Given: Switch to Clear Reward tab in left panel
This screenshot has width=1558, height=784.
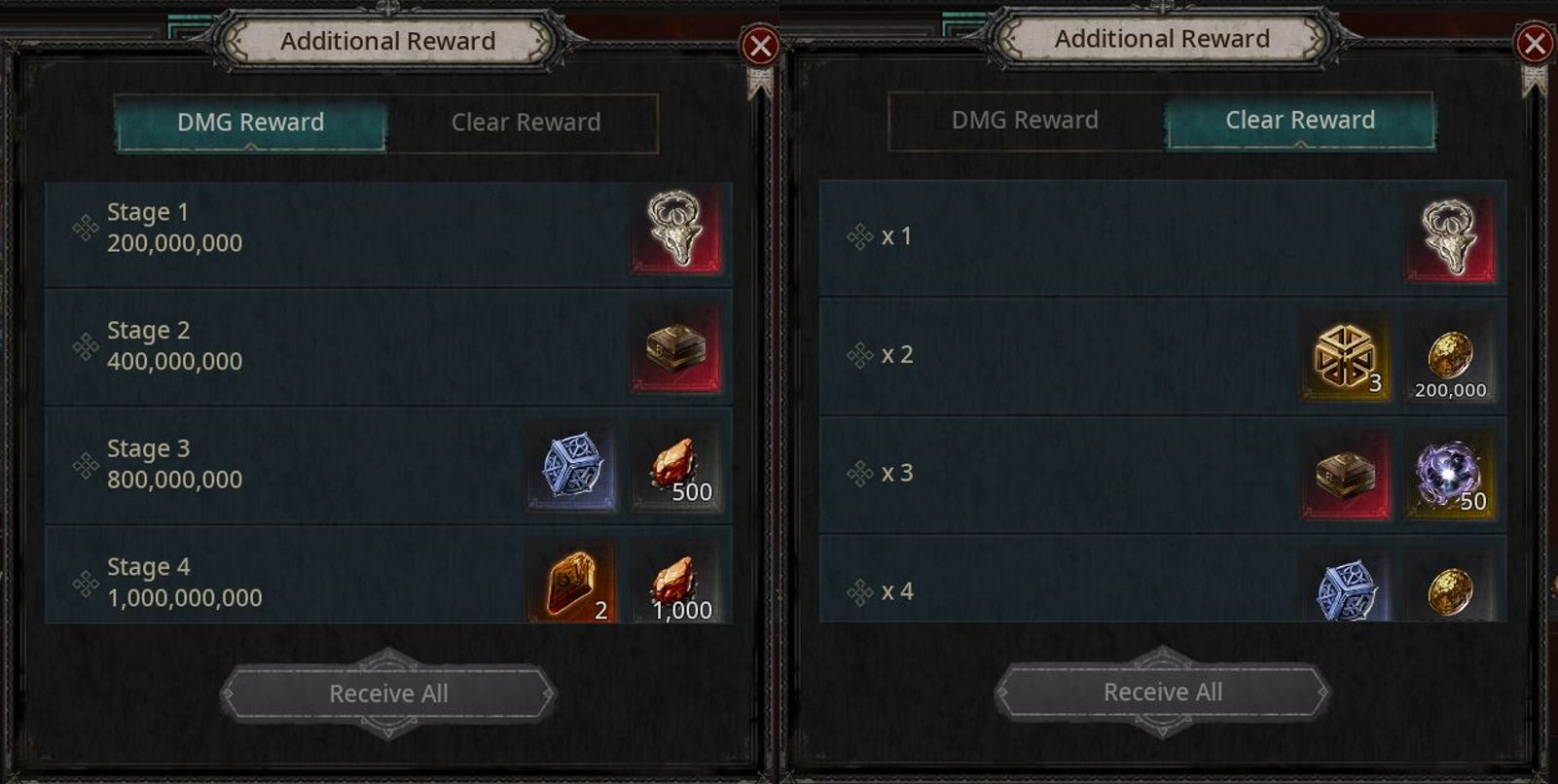Looking at the screenshot, I should [x=525, y=123].
